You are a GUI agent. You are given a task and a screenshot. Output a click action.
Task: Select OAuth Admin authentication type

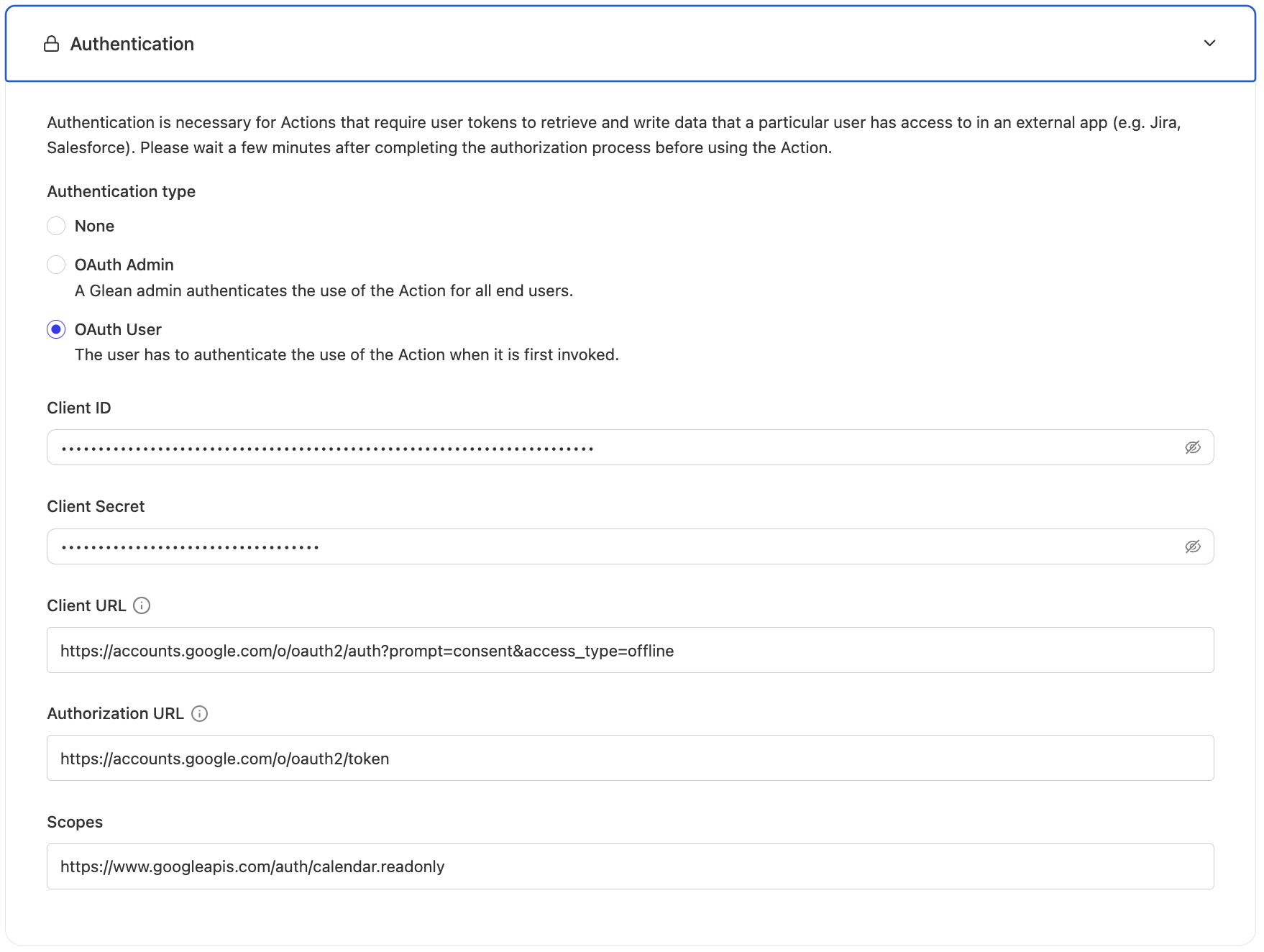point(56,264)
